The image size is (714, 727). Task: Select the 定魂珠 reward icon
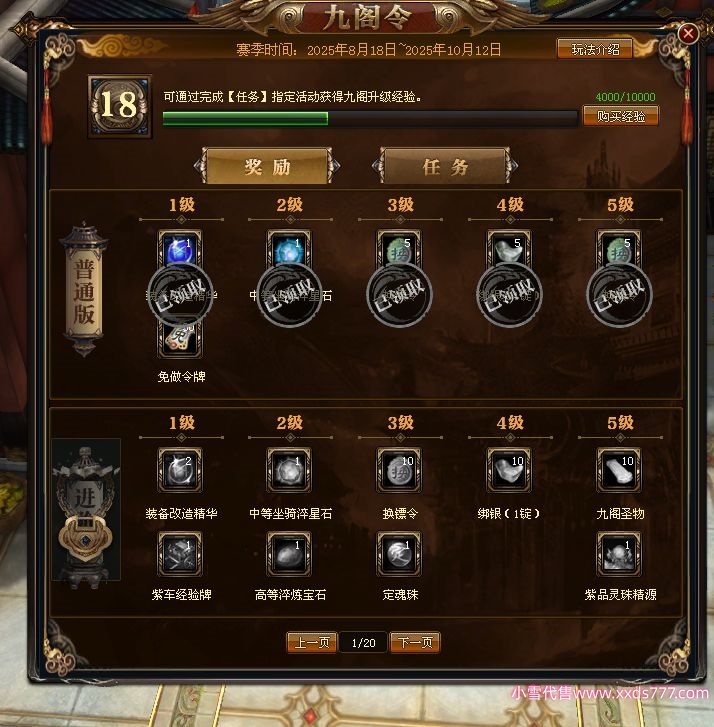399,554
